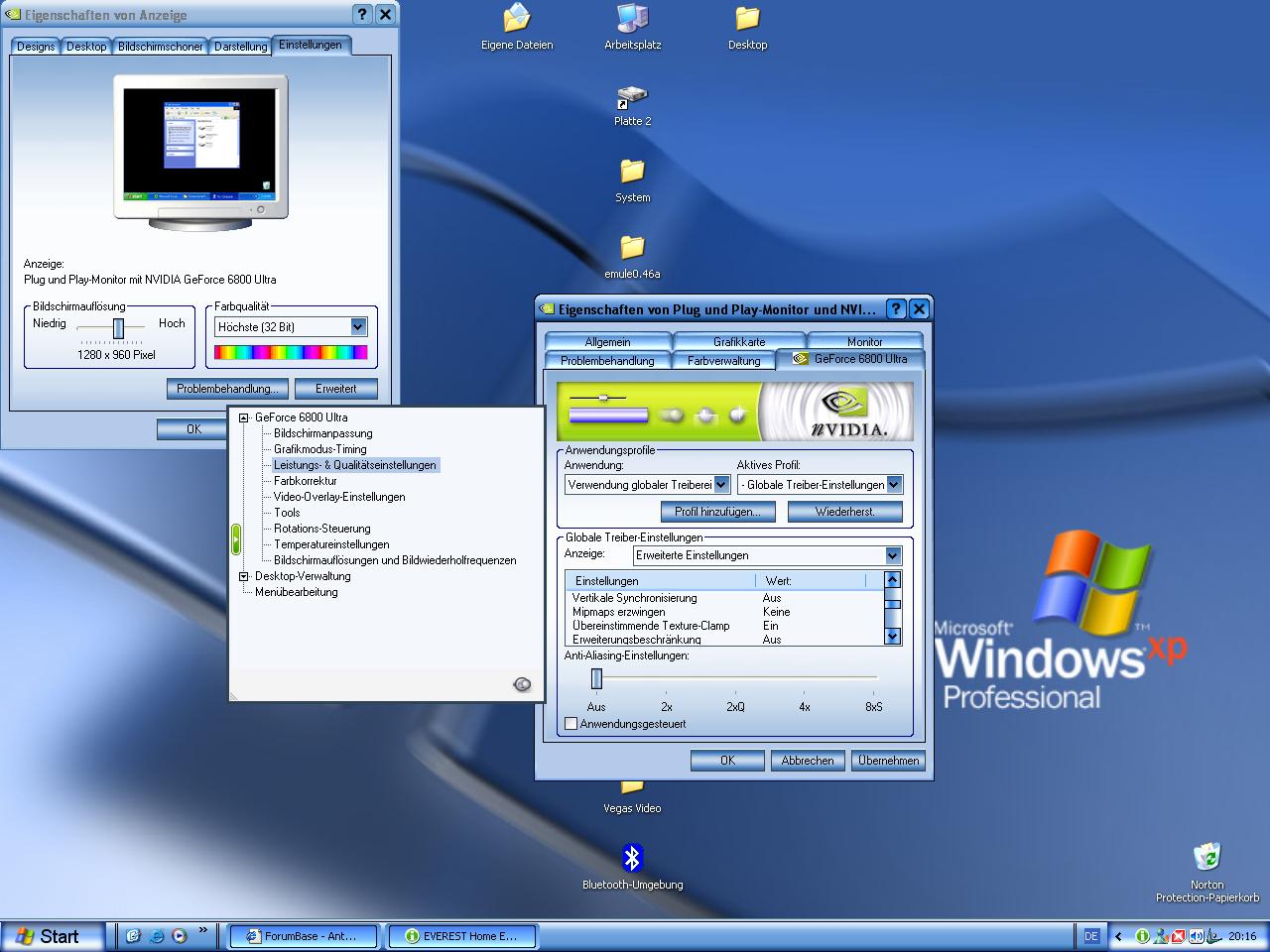Show hidden tray icons arrow

coord(1119,936)
